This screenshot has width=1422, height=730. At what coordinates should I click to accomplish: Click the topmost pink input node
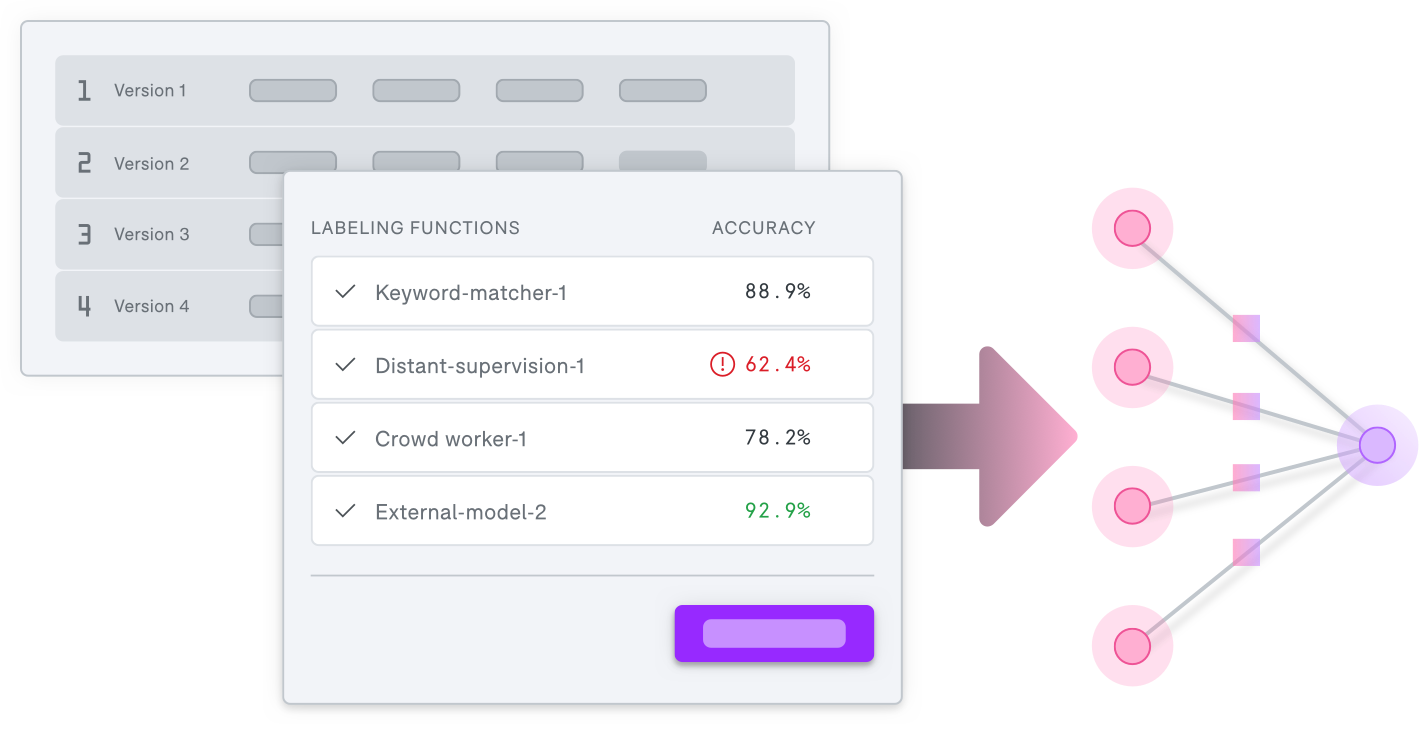1132,228
